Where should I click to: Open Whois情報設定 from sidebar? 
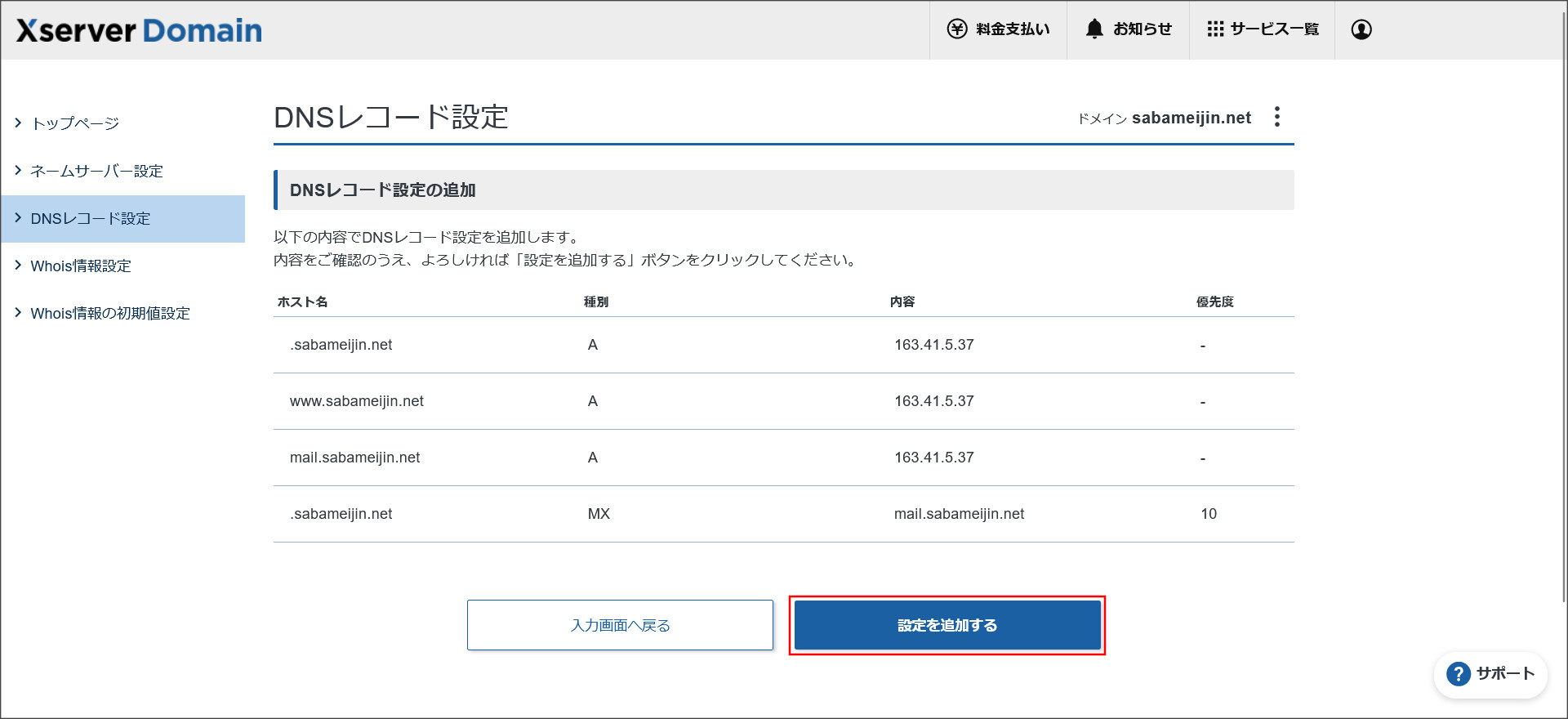click(x=81, y=266)
